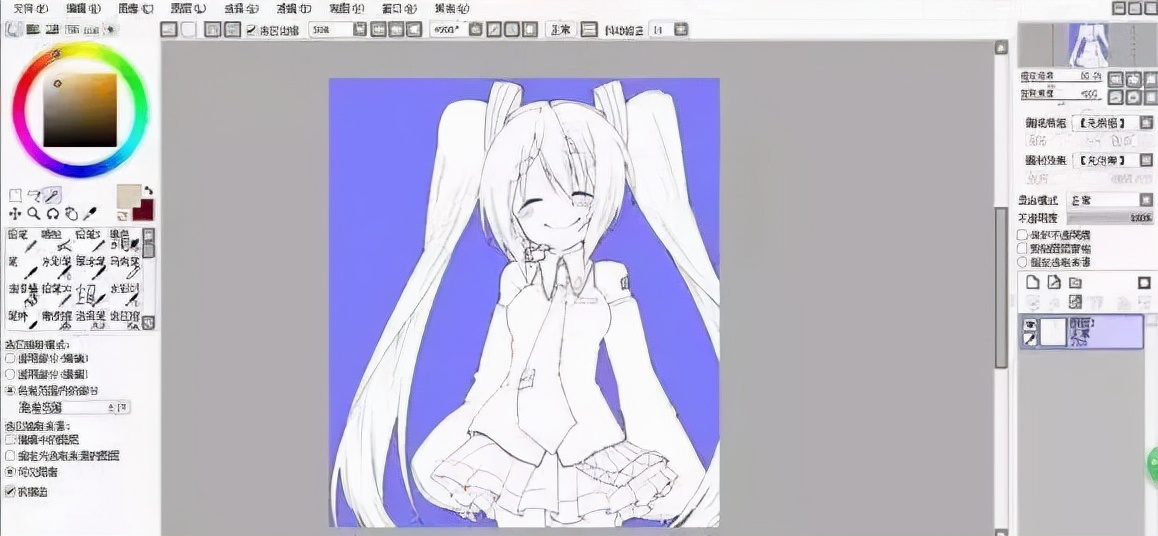Toggle the HSV slider panel icon

coord(52,30)
